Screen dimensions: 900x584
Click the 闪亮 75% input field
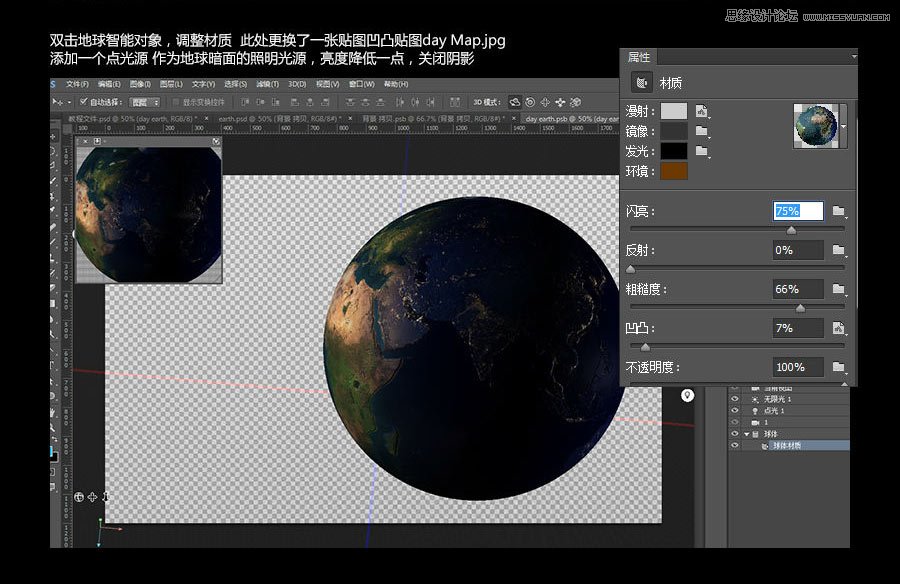[x=798, y=211]
